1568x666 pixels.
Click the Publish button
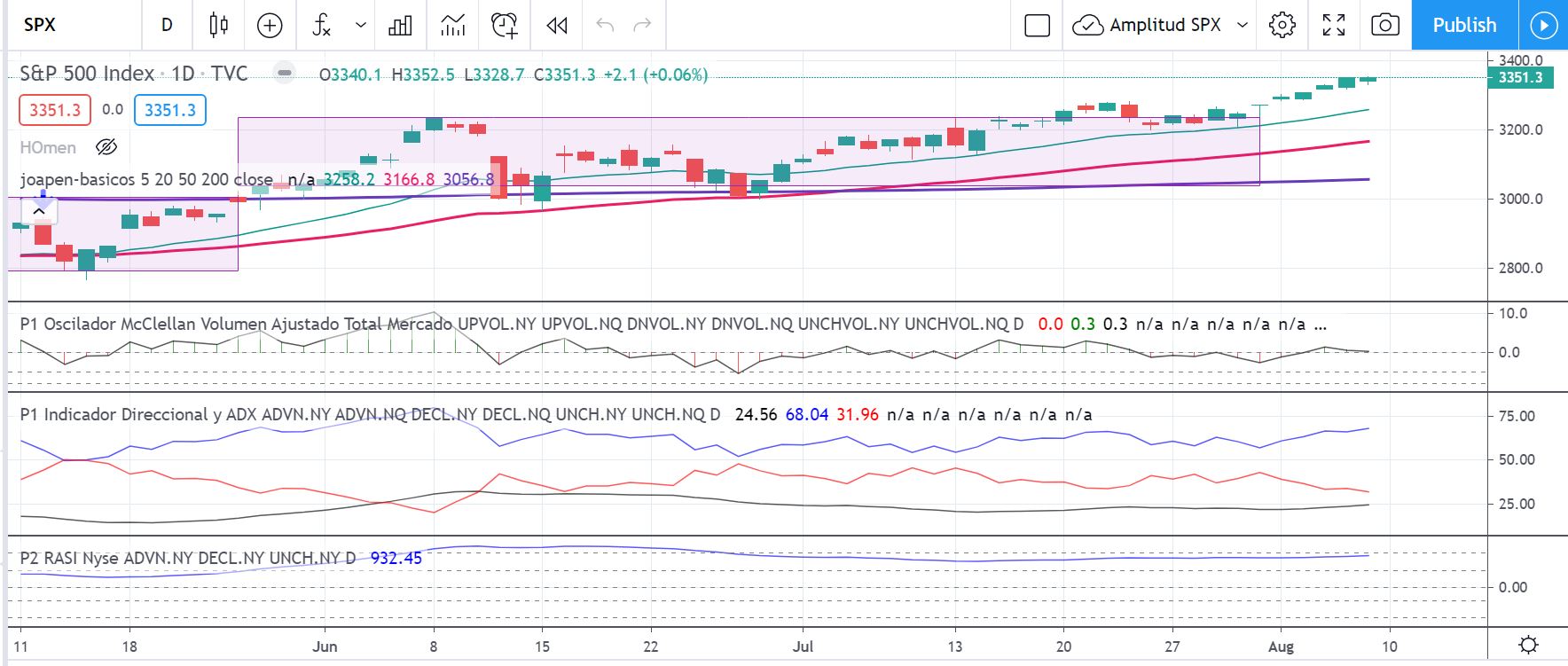(1464, 26)
